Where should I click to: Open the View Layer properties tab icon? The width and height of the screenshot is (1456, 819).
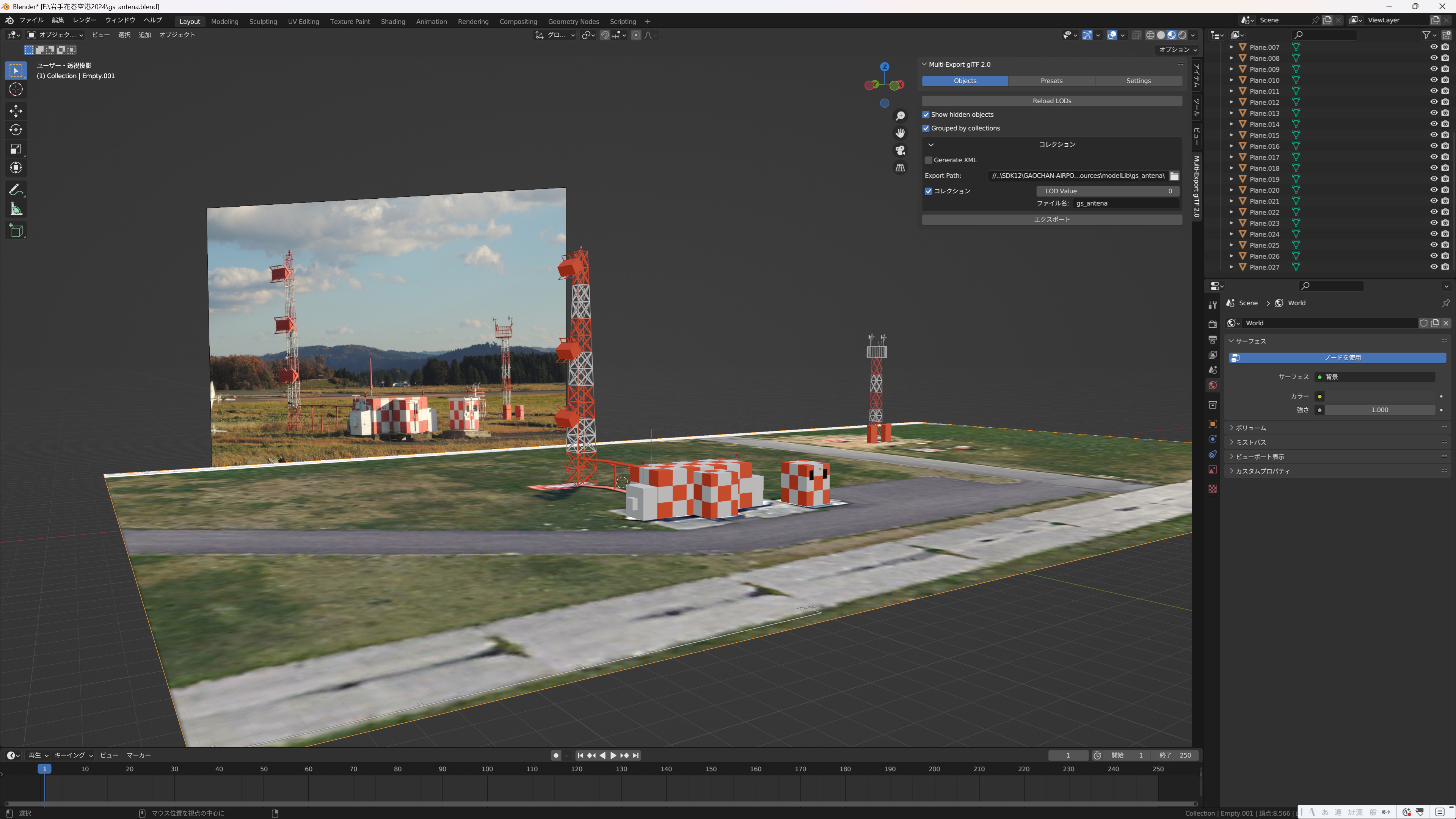pos(1213,355)
